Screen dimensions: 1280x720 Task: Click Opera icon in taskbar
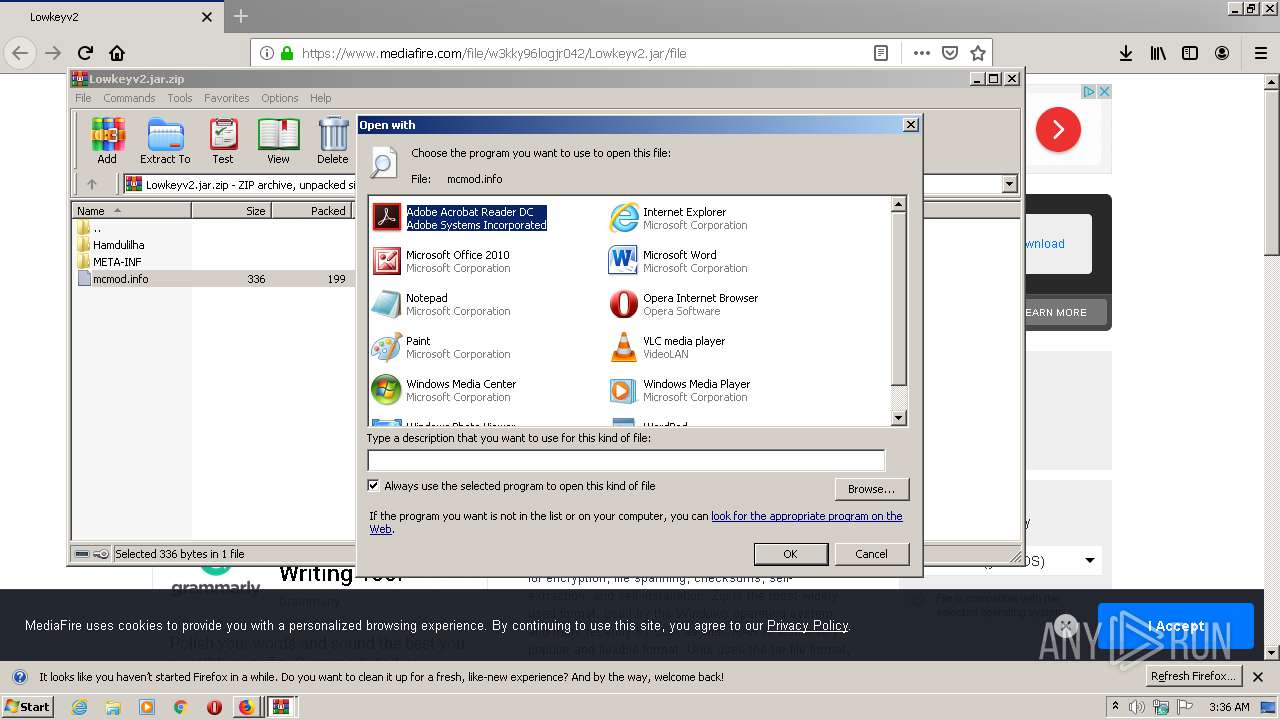click(213, 707)
